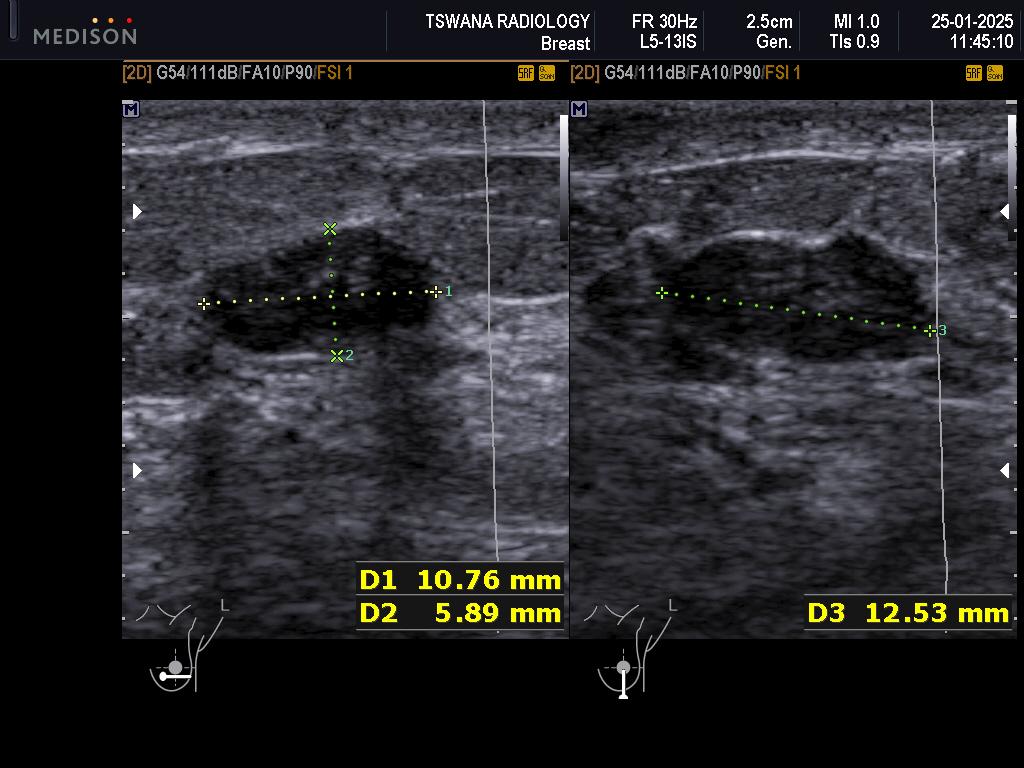Click upper focus arrow on left image

click(x=137, y=211)
